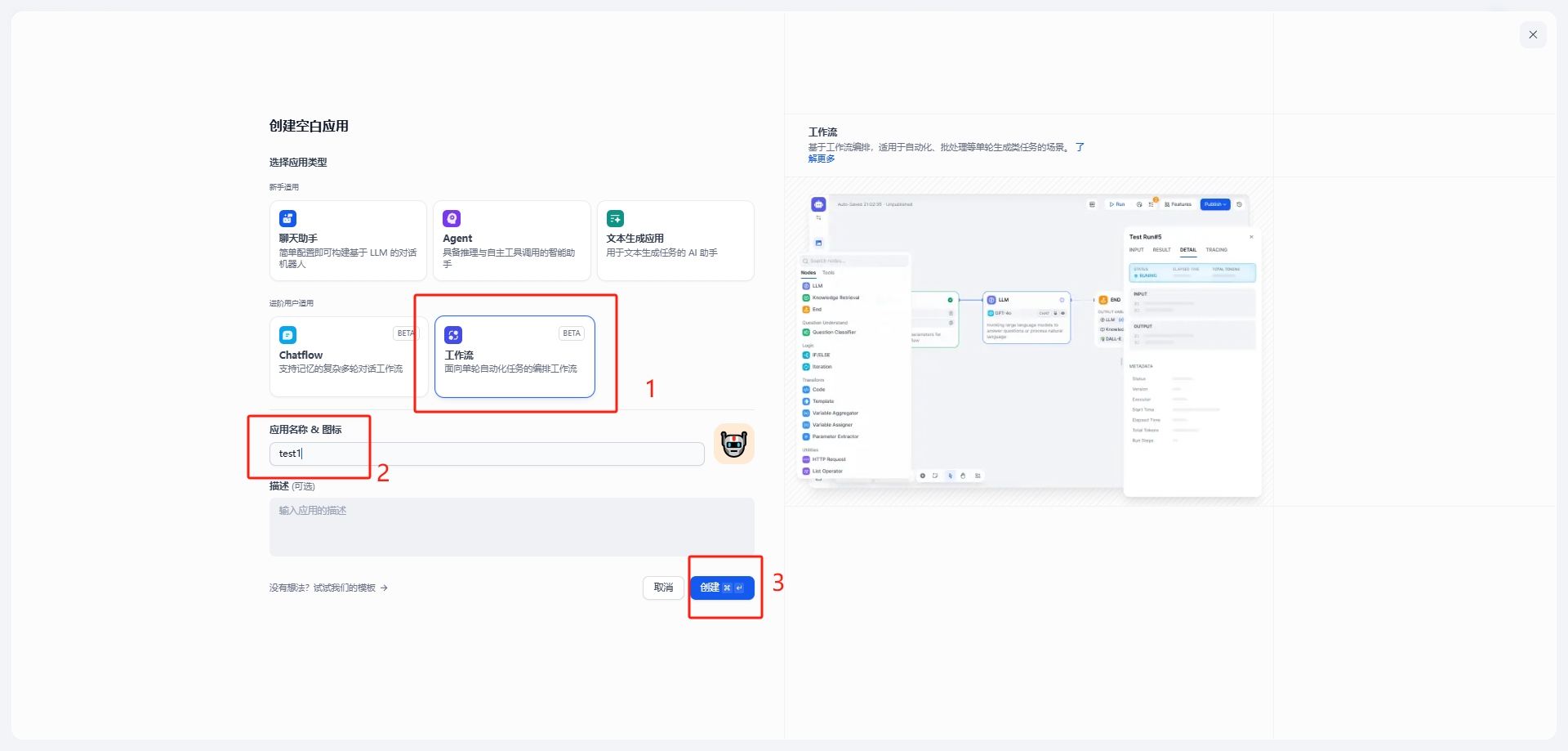This screenshot has width=1568, height=751.
Task: Select the 文本生成应用 type card
Action: pos(675,241)
